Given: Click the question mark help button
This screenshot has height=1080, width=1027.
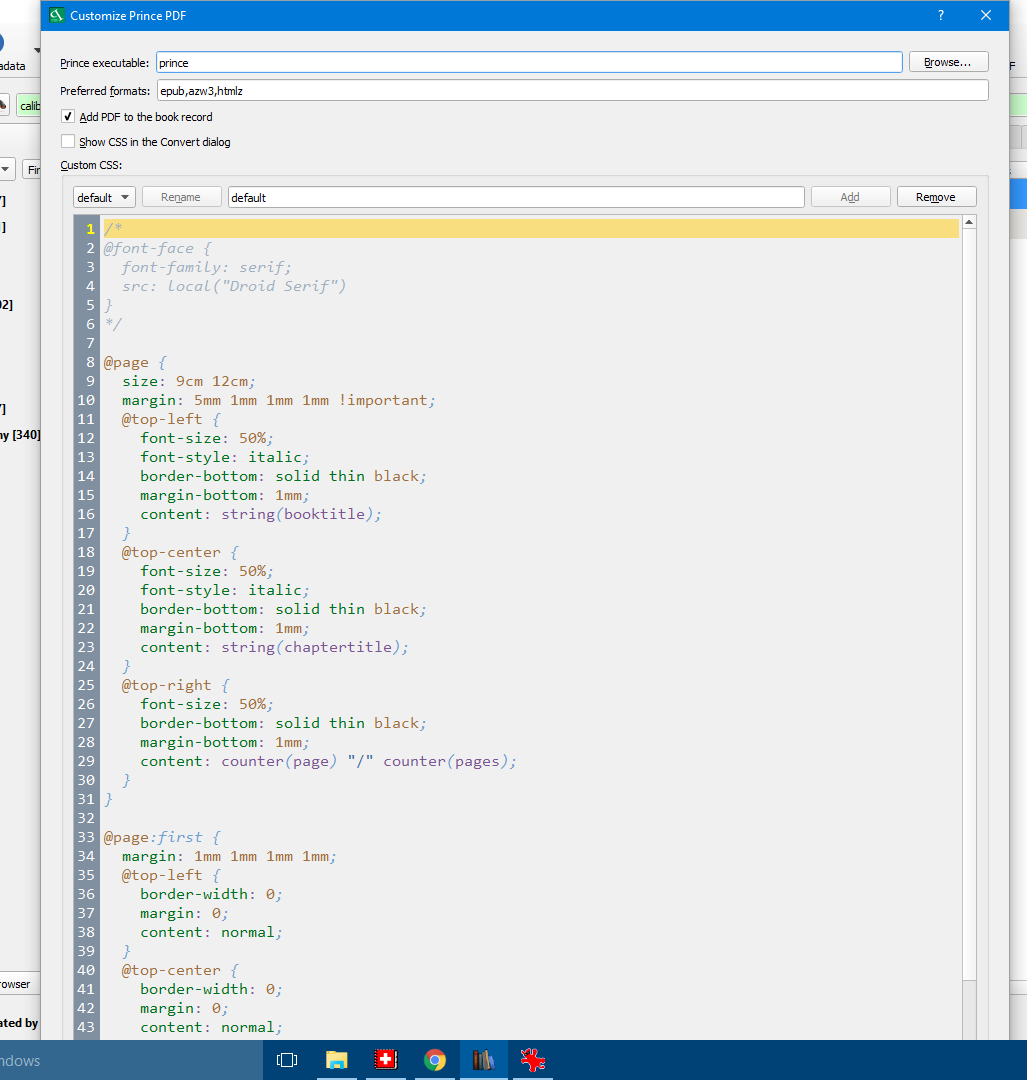Looking at the screenshot, I should (941, 15).
